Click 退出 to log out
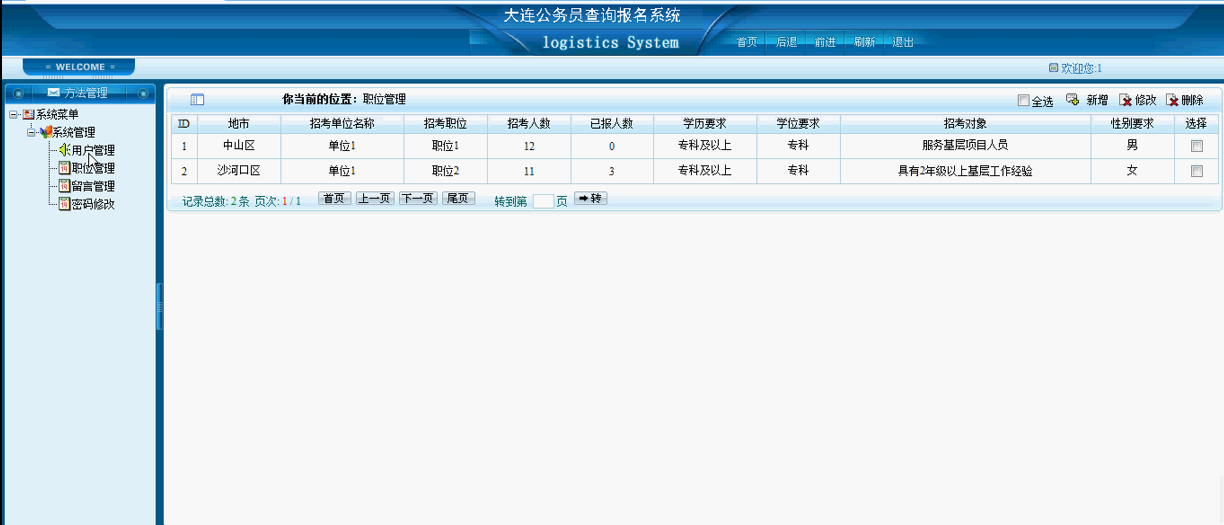The height and width of the screenshot is (525, 1224). (903, 42)
